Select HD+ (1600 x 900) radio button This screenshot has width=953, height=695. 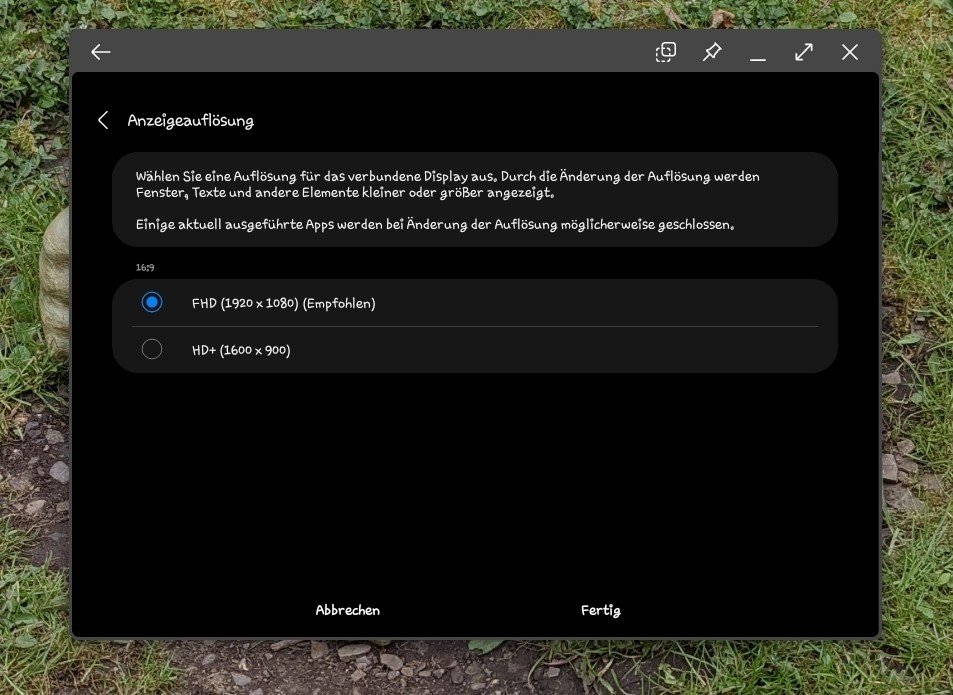point(152,349)
